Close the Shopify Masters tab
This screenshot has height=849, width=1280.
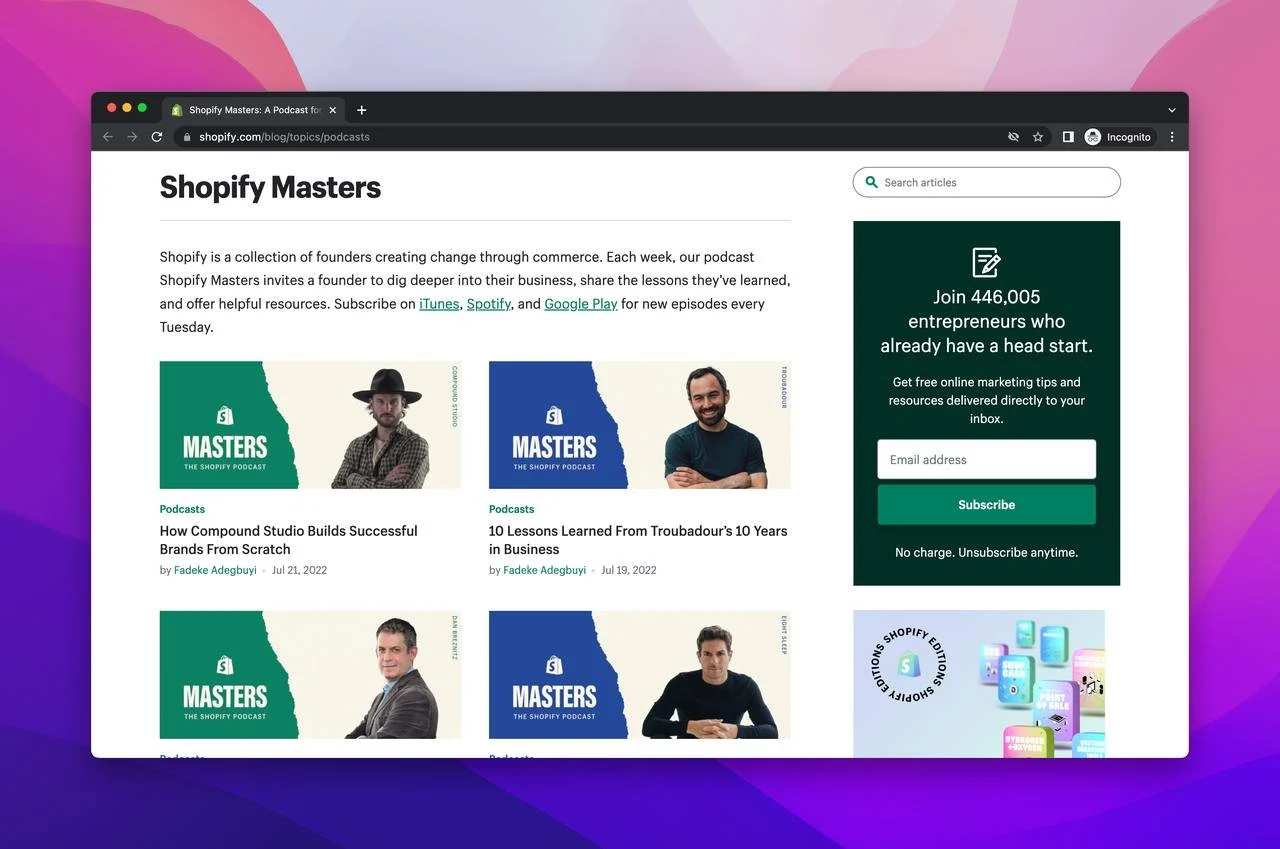pos(333,110)
